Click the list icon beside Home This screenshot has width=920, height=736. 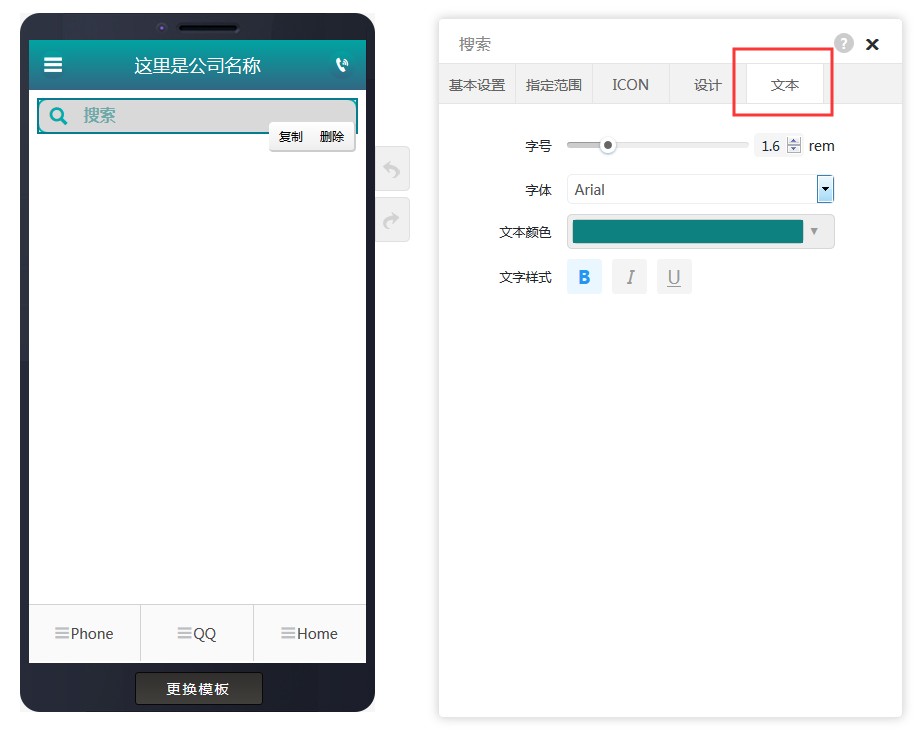click(x=288, y=633)
